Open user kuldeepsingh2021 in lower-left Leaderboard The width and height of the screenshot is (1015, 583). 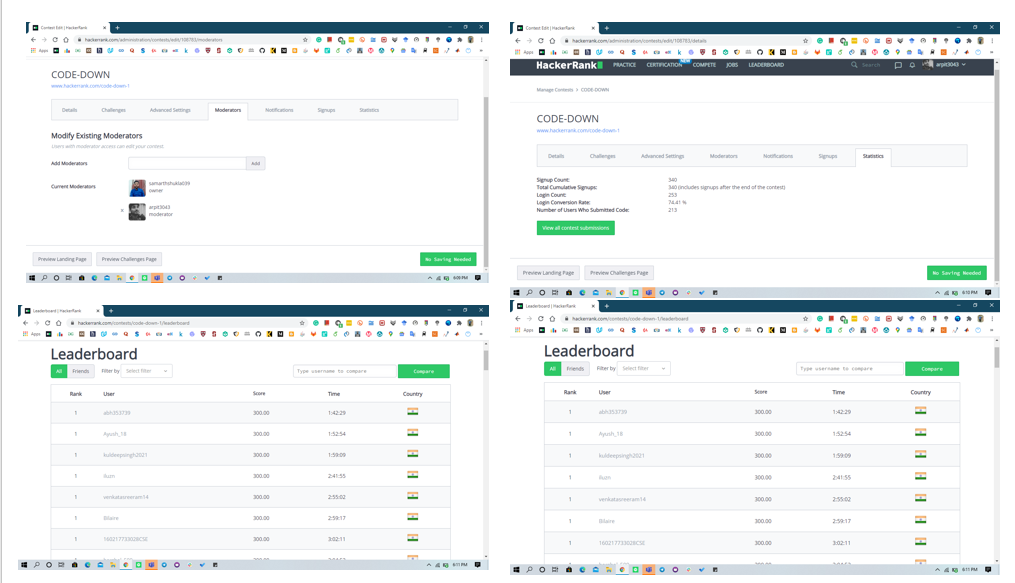[x=125, y=455]
